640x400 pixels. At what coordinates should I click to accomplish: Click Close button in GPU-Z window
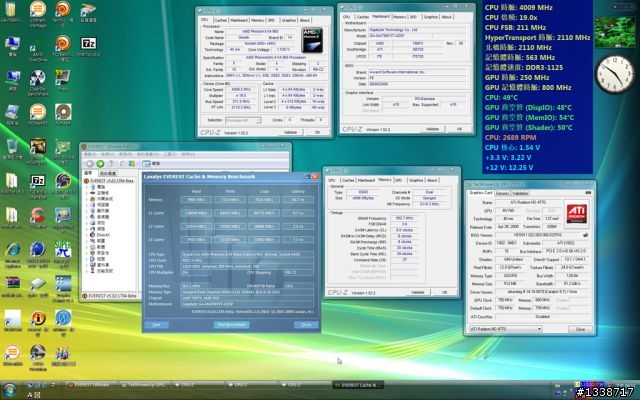tap(580, 329)
